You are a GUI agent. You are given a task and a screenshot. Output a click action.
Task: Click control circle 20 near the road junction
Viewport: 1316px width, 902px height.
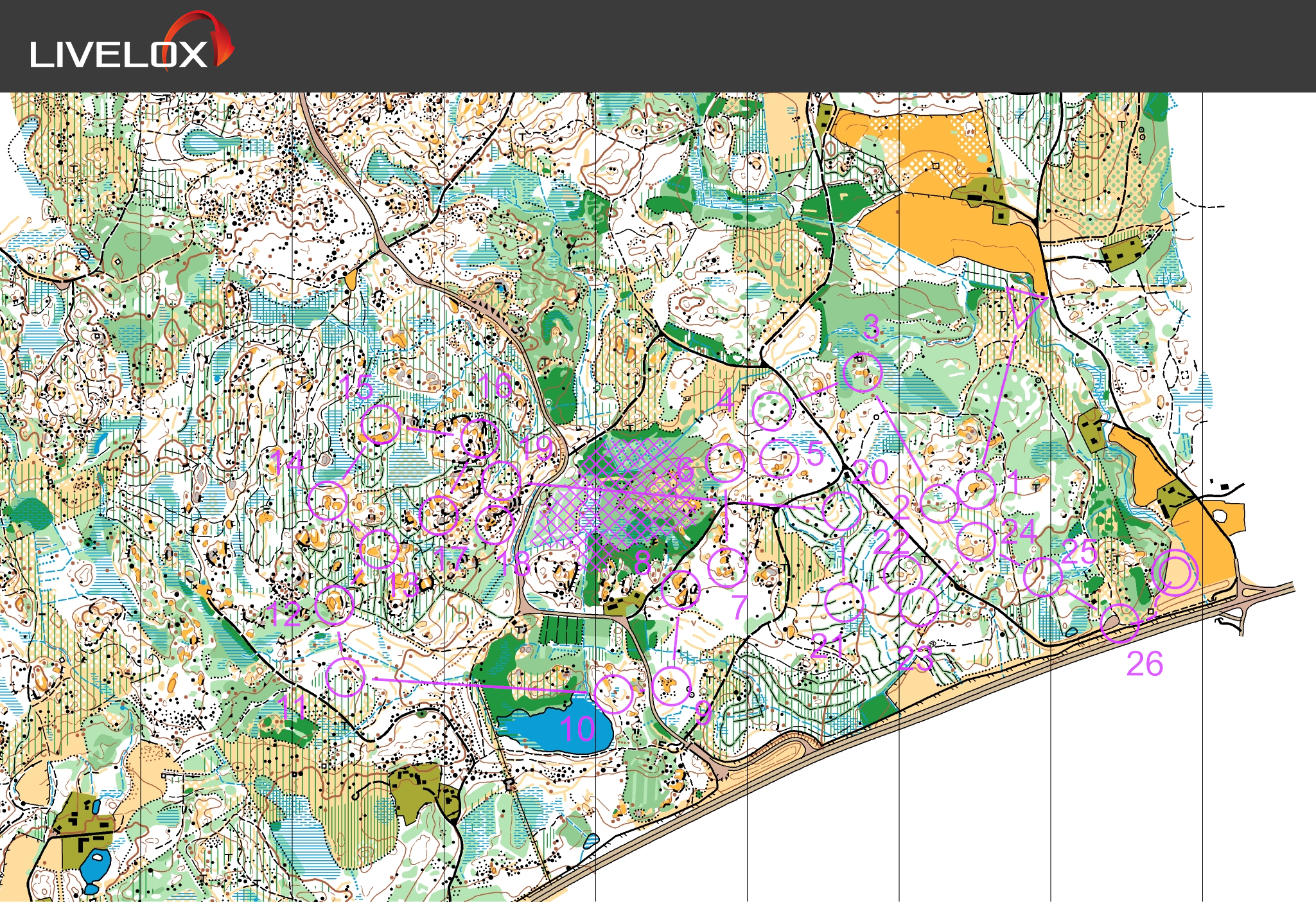(x=841, y=511)
